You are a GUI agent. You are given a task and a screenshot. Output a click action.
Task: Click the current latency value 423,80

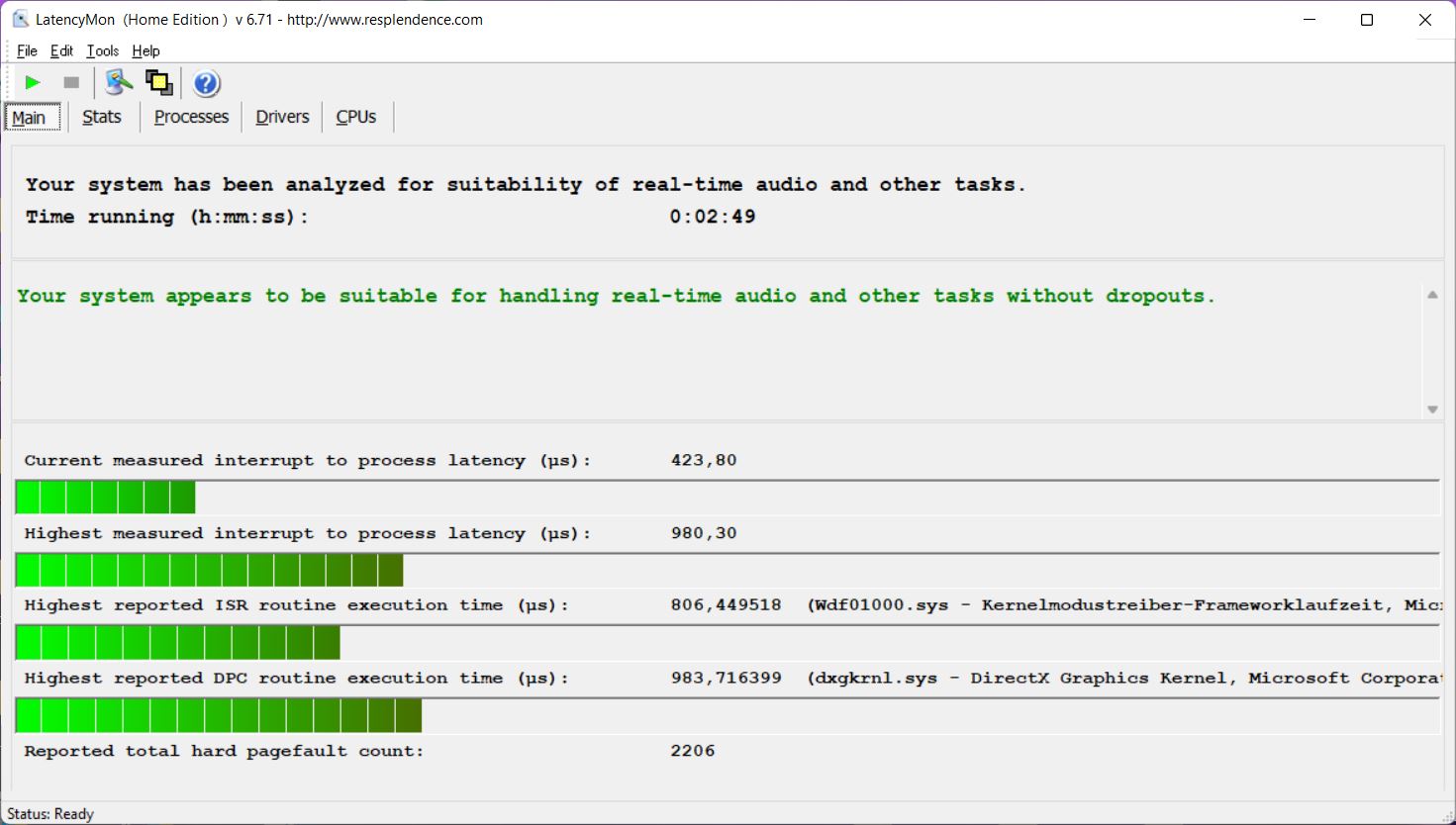pyautogui.click(x=704, y=460)
